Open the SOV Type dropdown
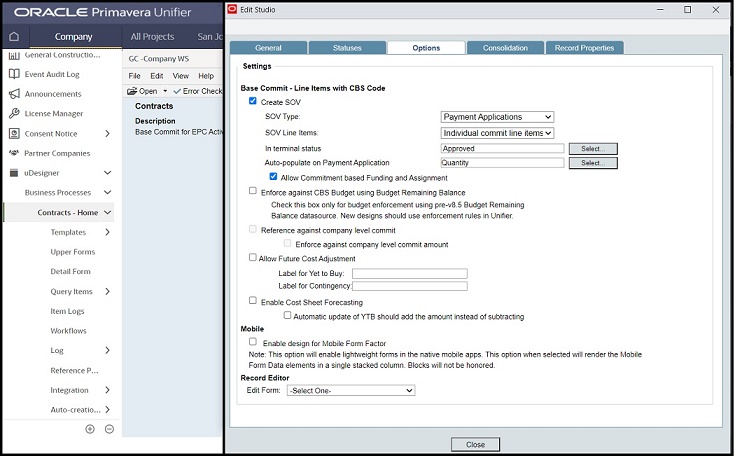The image size is (735, 456). click(497, 117)
